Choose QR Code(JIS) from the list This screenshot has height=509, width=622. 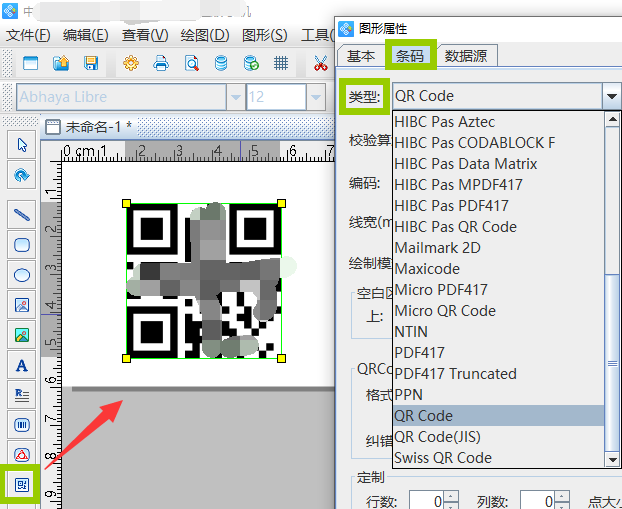click(499, 437)
